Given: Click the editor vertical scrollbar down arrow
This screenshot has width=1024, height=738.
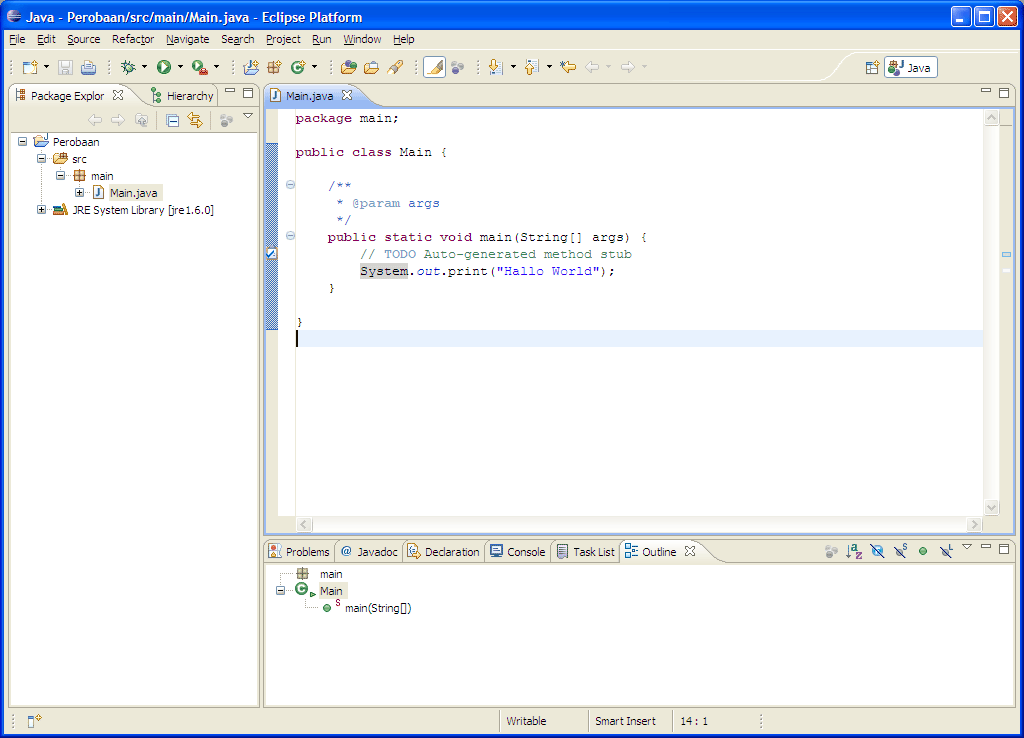Looking at the screenshot, I should tap(991, 507).
